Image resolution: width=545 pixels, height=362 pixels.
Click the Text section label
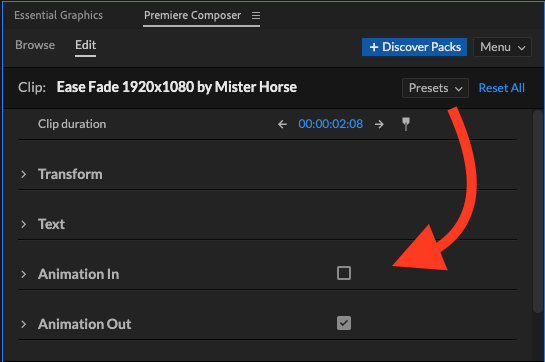(51, 224)
